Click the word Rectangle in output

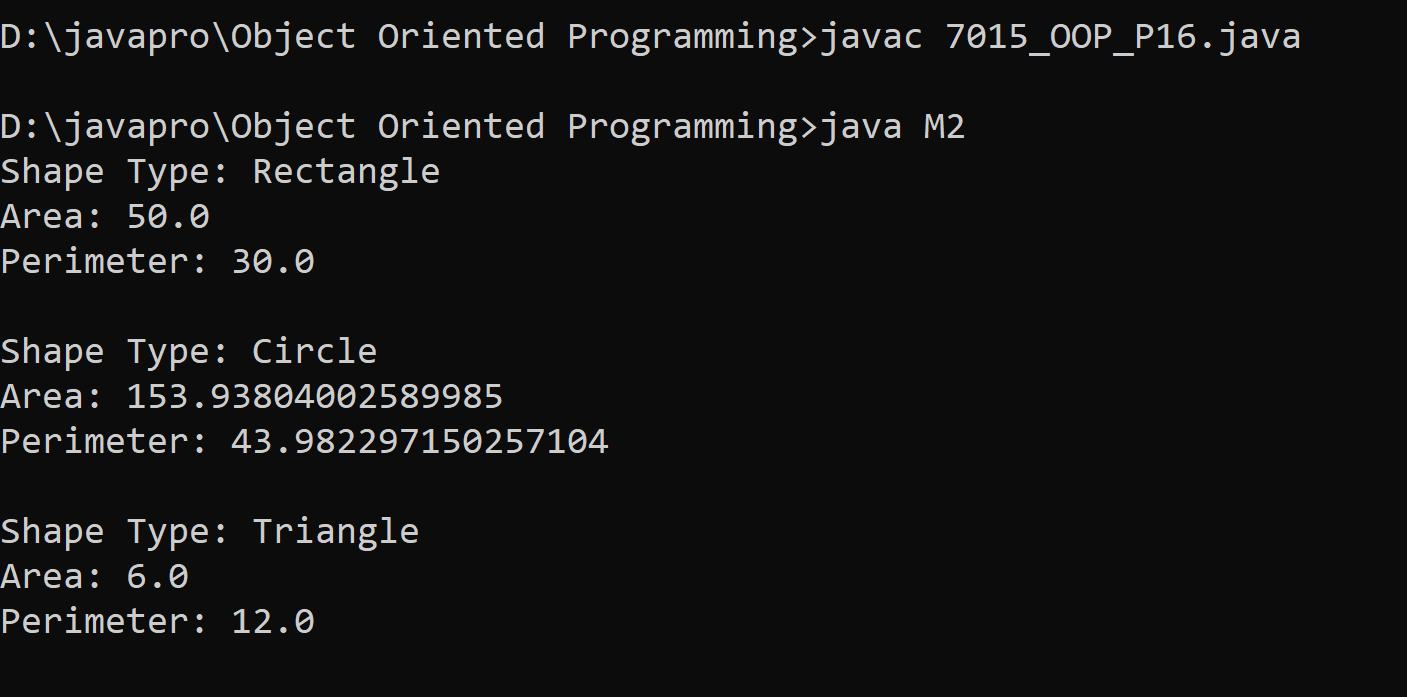346,172
